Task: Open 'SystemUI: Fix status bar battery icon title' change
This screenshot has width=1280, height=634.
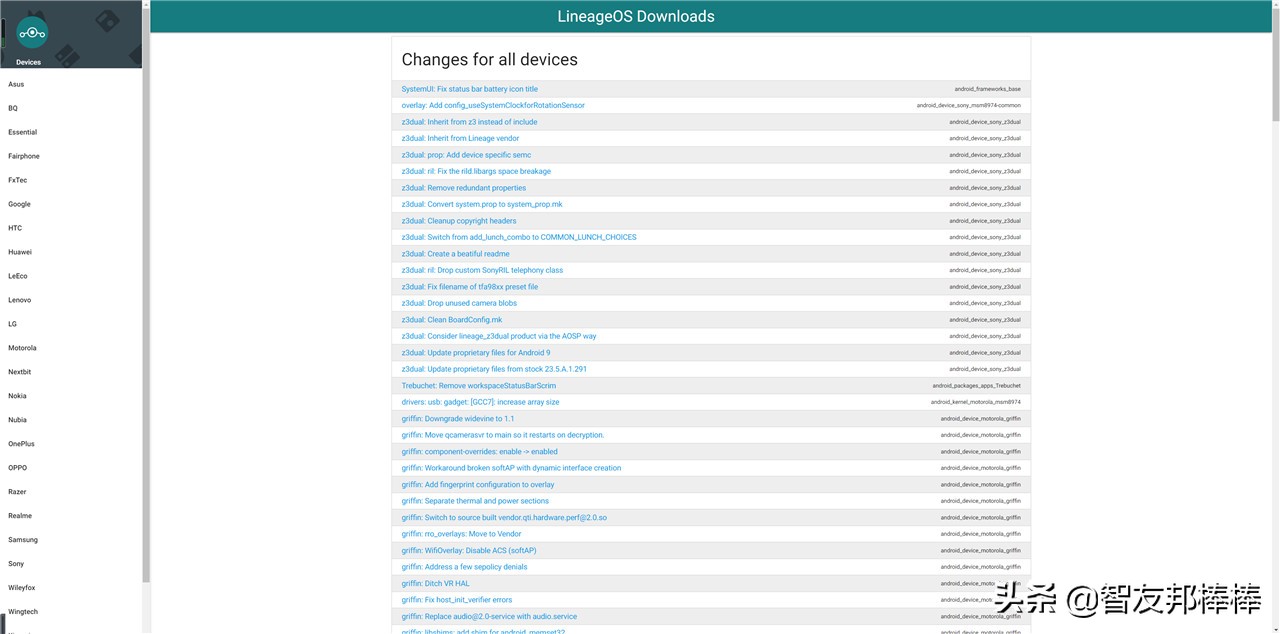Action: (x=469, y=89)
